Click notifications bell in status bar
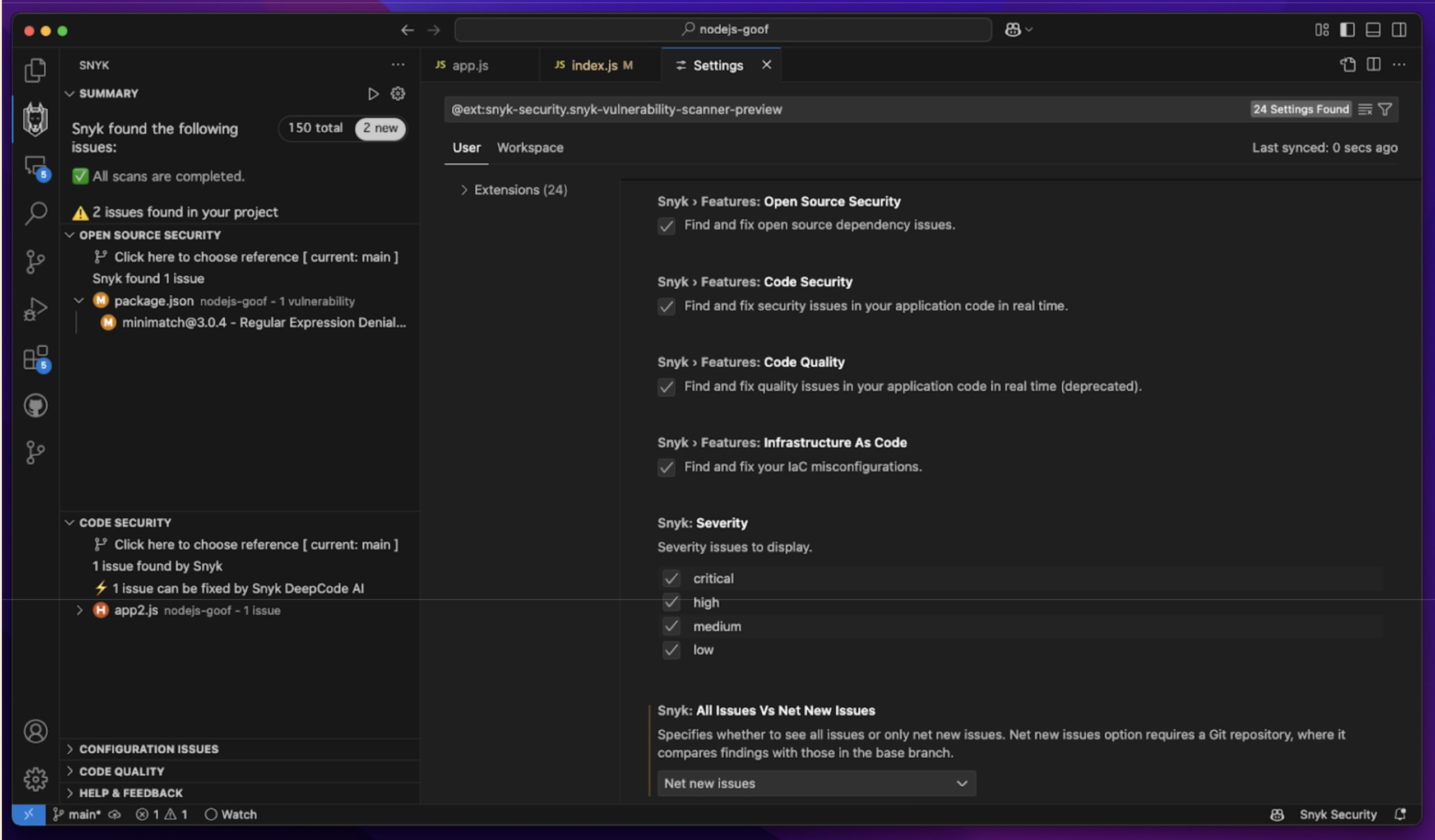Image resolution: width=1435 pixels, height=840 pixels. [1400, 814]
